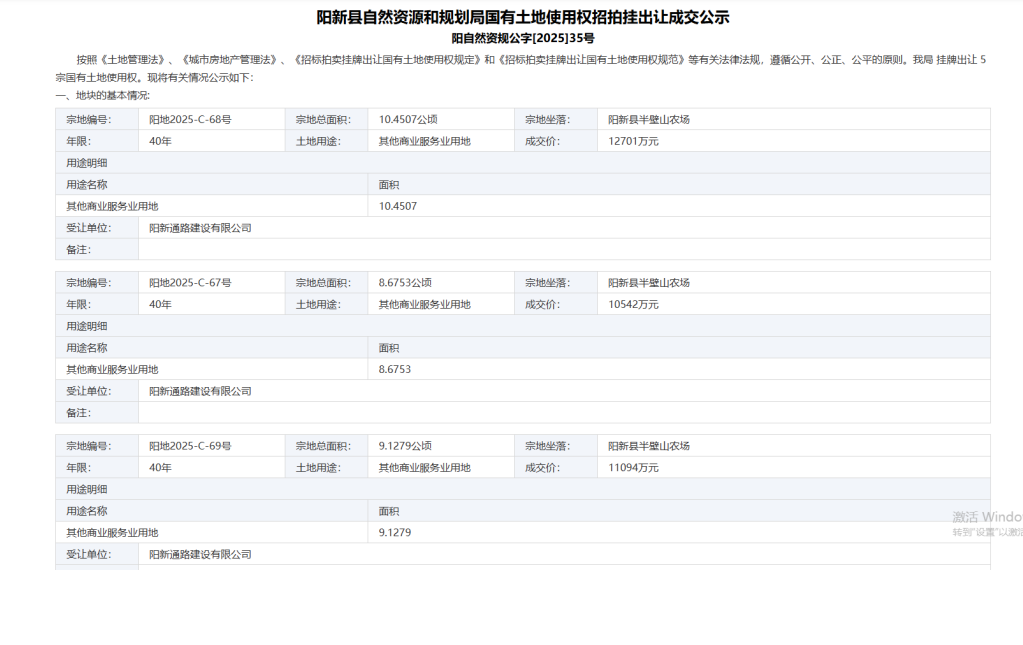Click transaction price 12701万元
The image size is (1023, 645).
(633, 141)
